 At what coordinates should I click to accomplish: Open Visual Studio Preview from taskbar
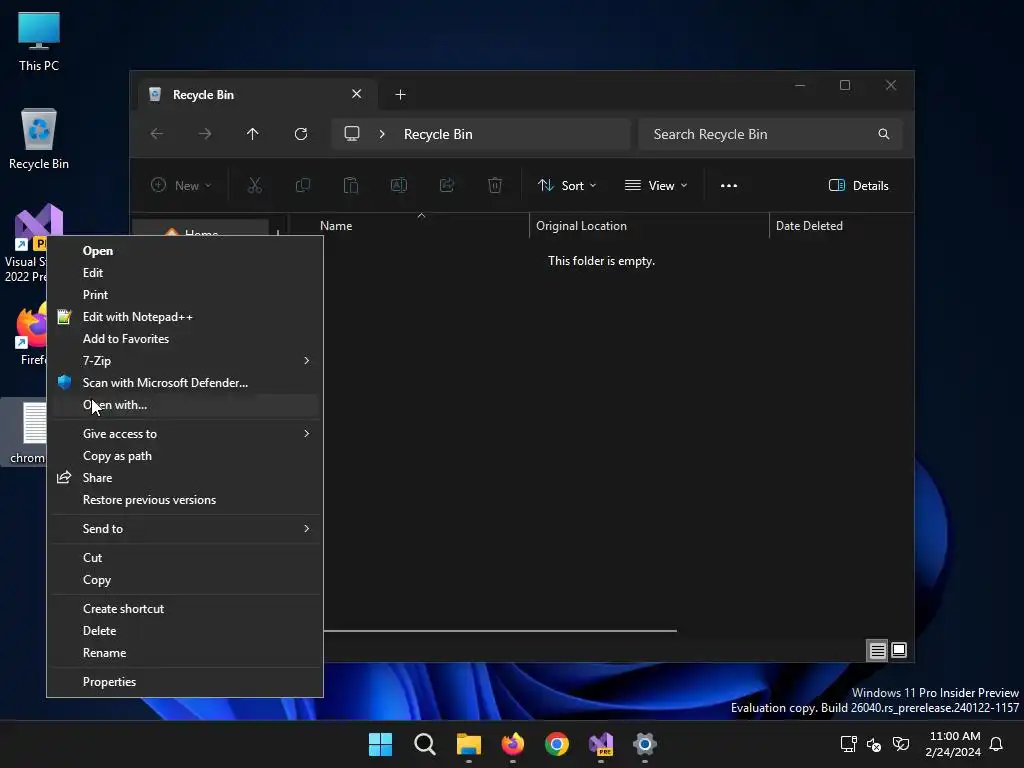(601, 744)
